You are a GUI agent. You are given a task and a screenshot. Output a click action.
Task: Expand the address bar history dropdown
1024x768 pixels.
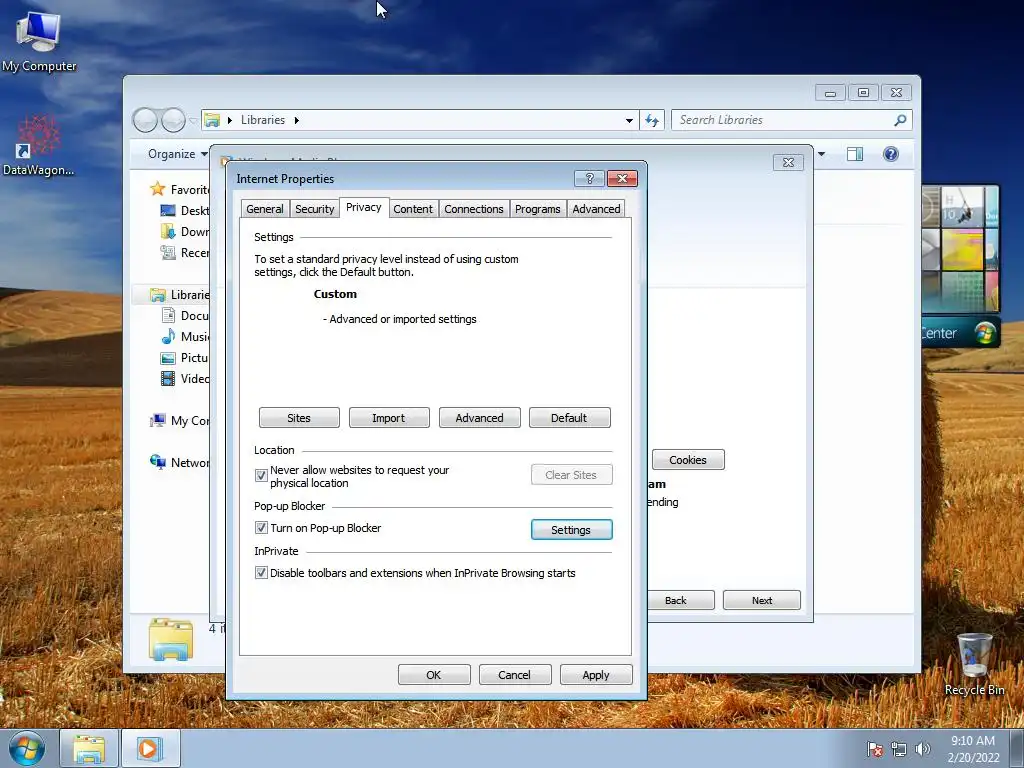coord(629,120)
